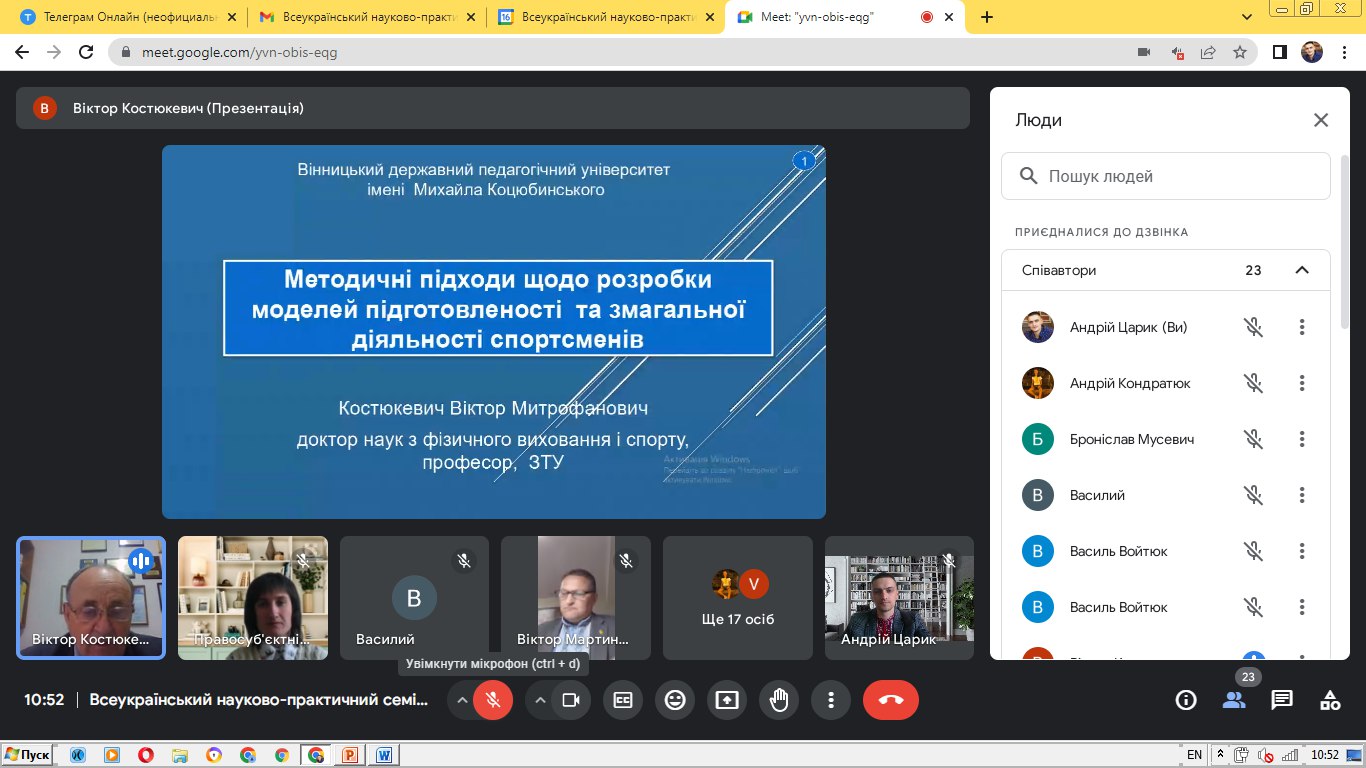Click the present screen icon
Image resolution: width=1366 pixels, height=768 pixels.
coord(727,700)
